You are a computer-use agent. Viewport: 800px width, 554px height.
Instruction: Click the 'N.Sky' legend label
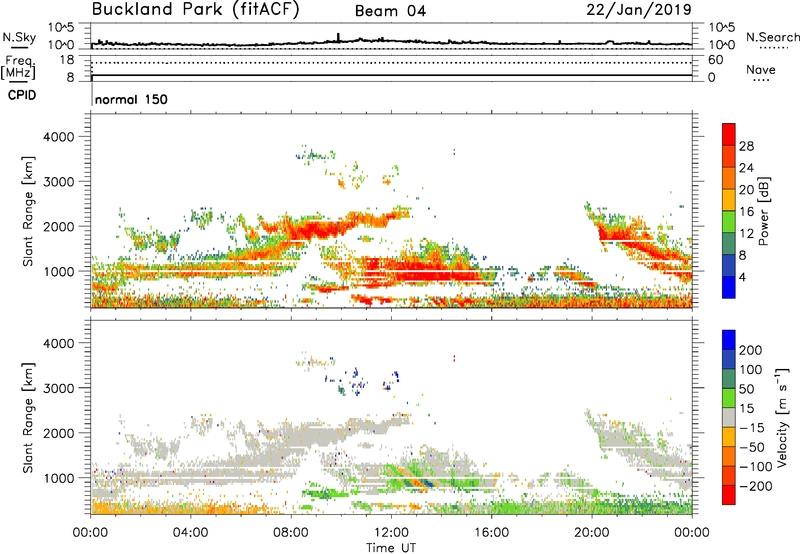19,37
